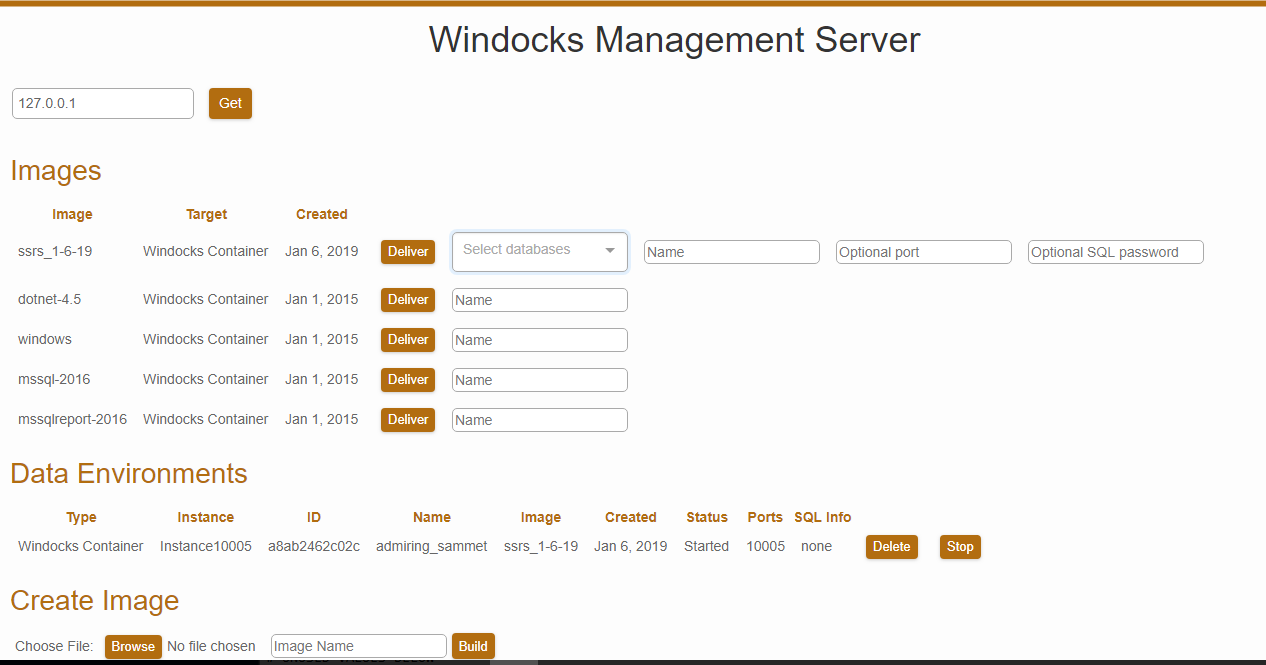Click the Instance10005 cell
This screenshot has height=665, width=1266.
[206, 546]
